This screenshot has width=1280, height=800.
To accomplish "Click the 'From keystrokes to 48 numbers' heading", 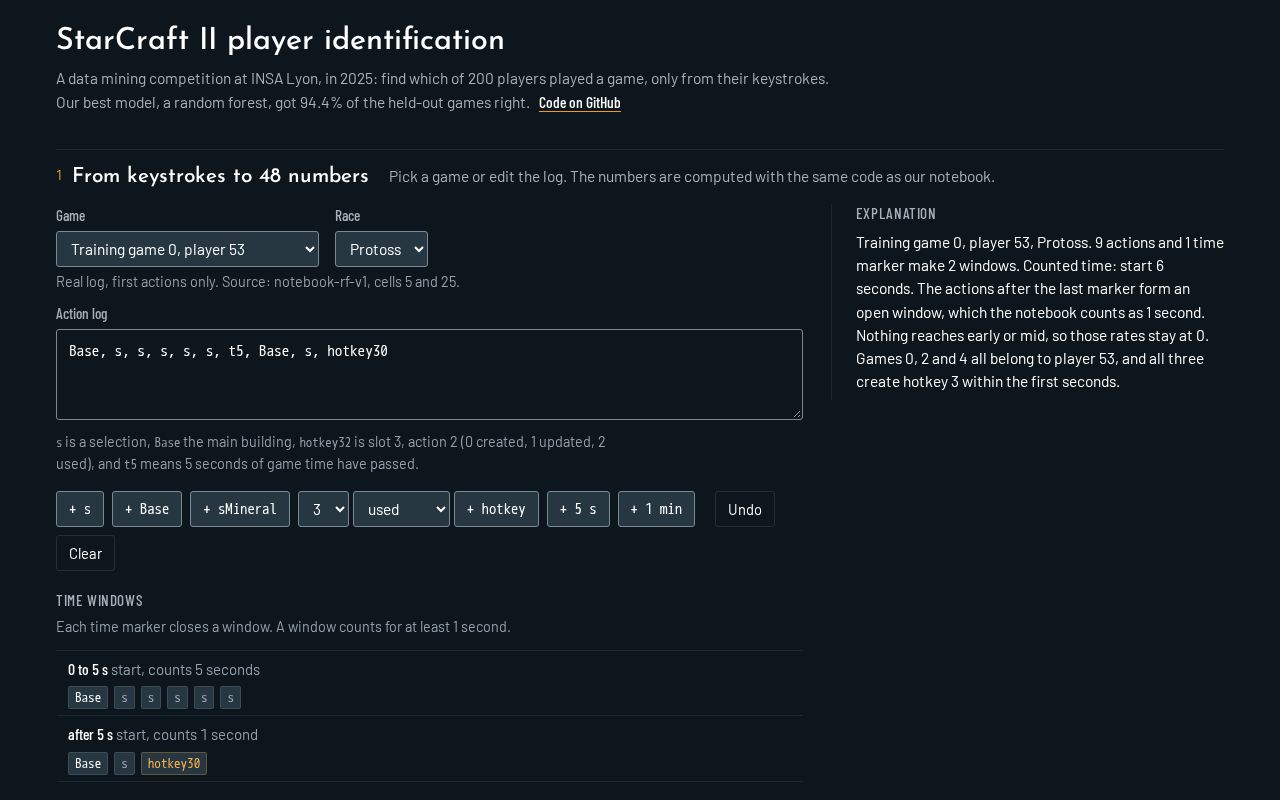I will tap(220, 176).
